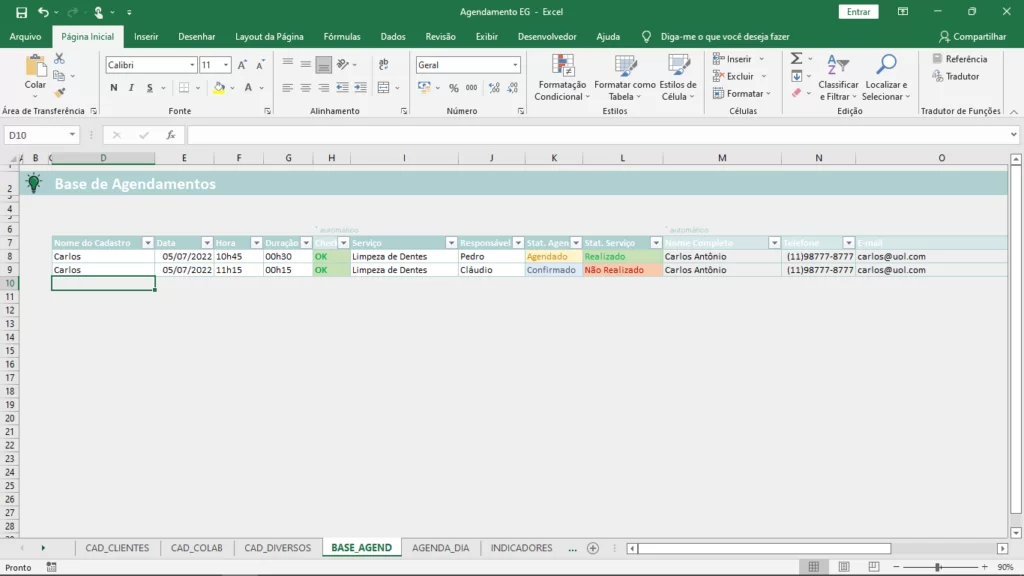Click the Save icon in quick access toolbar
Image resolution: width=1024 pixels, height=576 pixels.
[21, 12]
